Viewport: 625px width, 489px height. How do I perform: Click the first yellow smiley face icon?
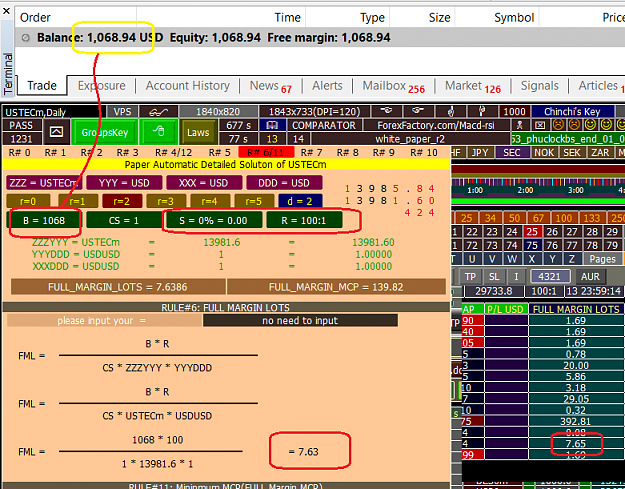click(x=590, y=125)
